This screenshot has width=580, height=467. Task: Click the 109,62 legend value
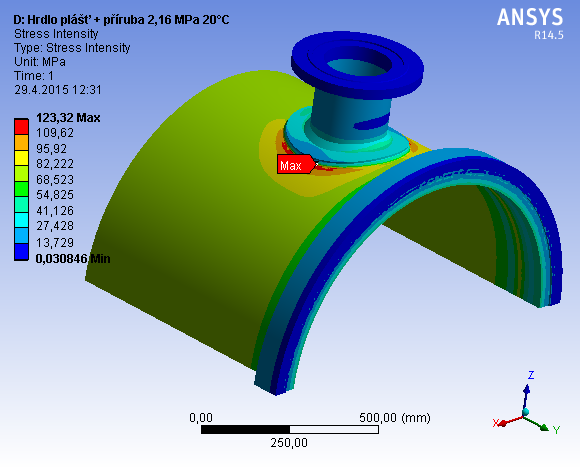point(55,133)
